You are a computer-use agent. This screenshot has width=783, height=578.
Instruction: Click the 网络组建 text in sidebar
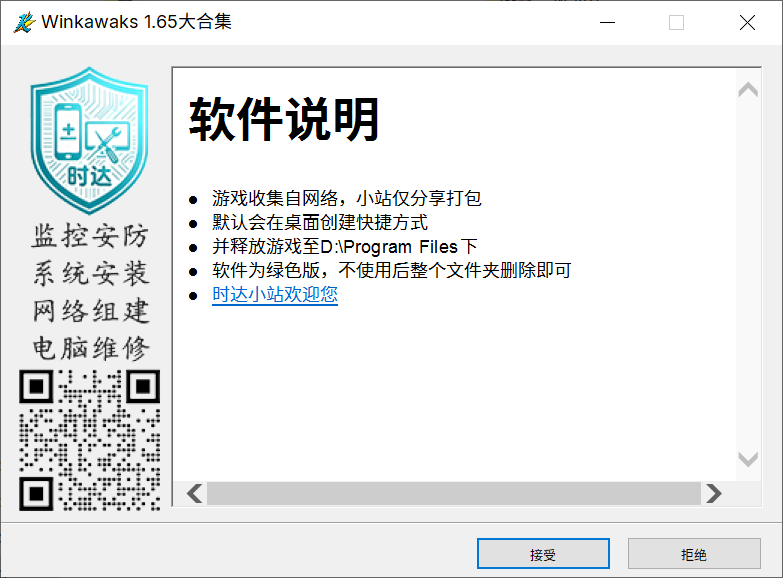tap(90, 311)
